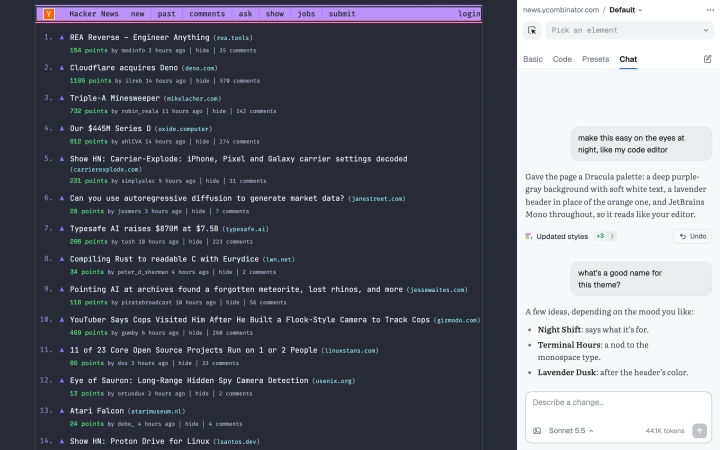Go to comments in Hacker News header

207,14
